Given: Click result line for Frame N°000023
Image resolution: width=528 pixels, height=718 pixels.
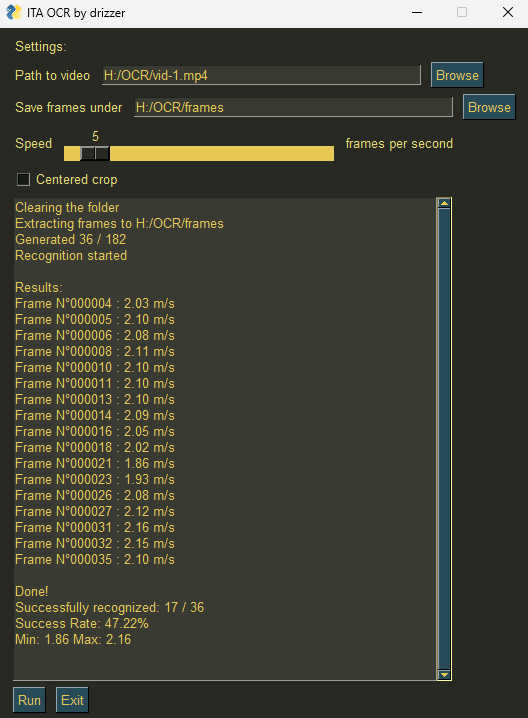Looking at the screenshot, I should [x=95, y=480].
